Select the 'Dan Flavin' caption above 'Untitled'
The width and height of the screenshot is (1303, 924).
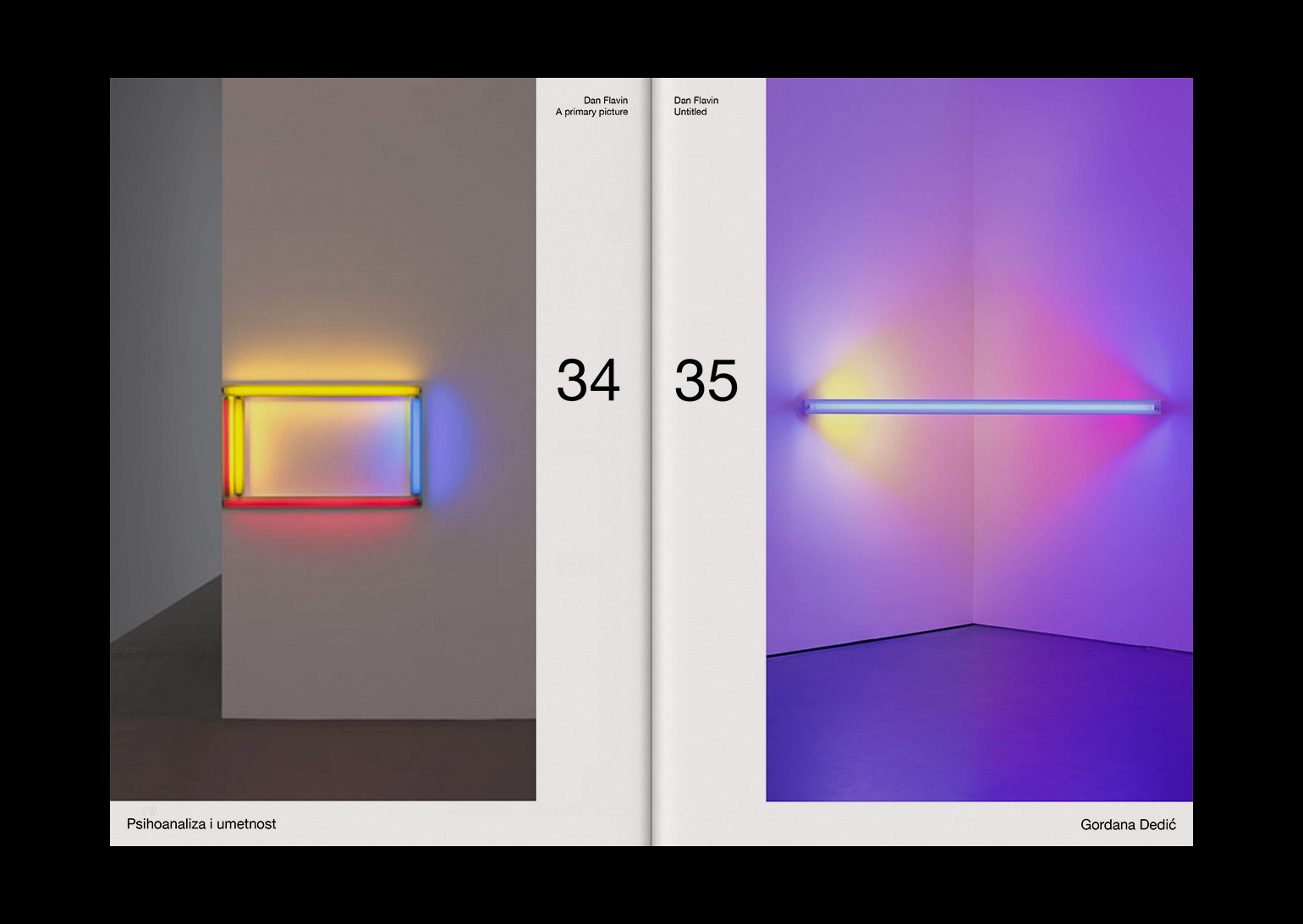point(696,101)
